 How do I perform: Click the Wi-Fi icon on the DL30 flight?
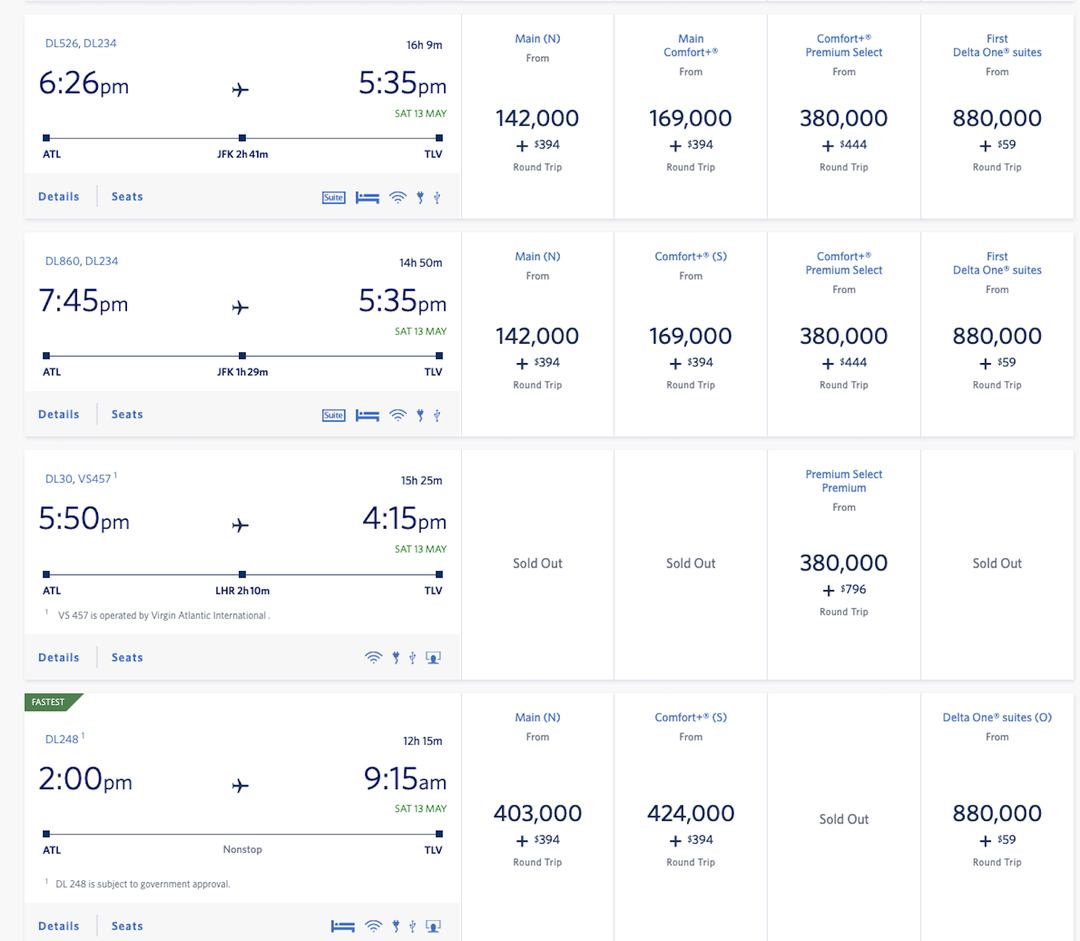(x=374, y=657)
